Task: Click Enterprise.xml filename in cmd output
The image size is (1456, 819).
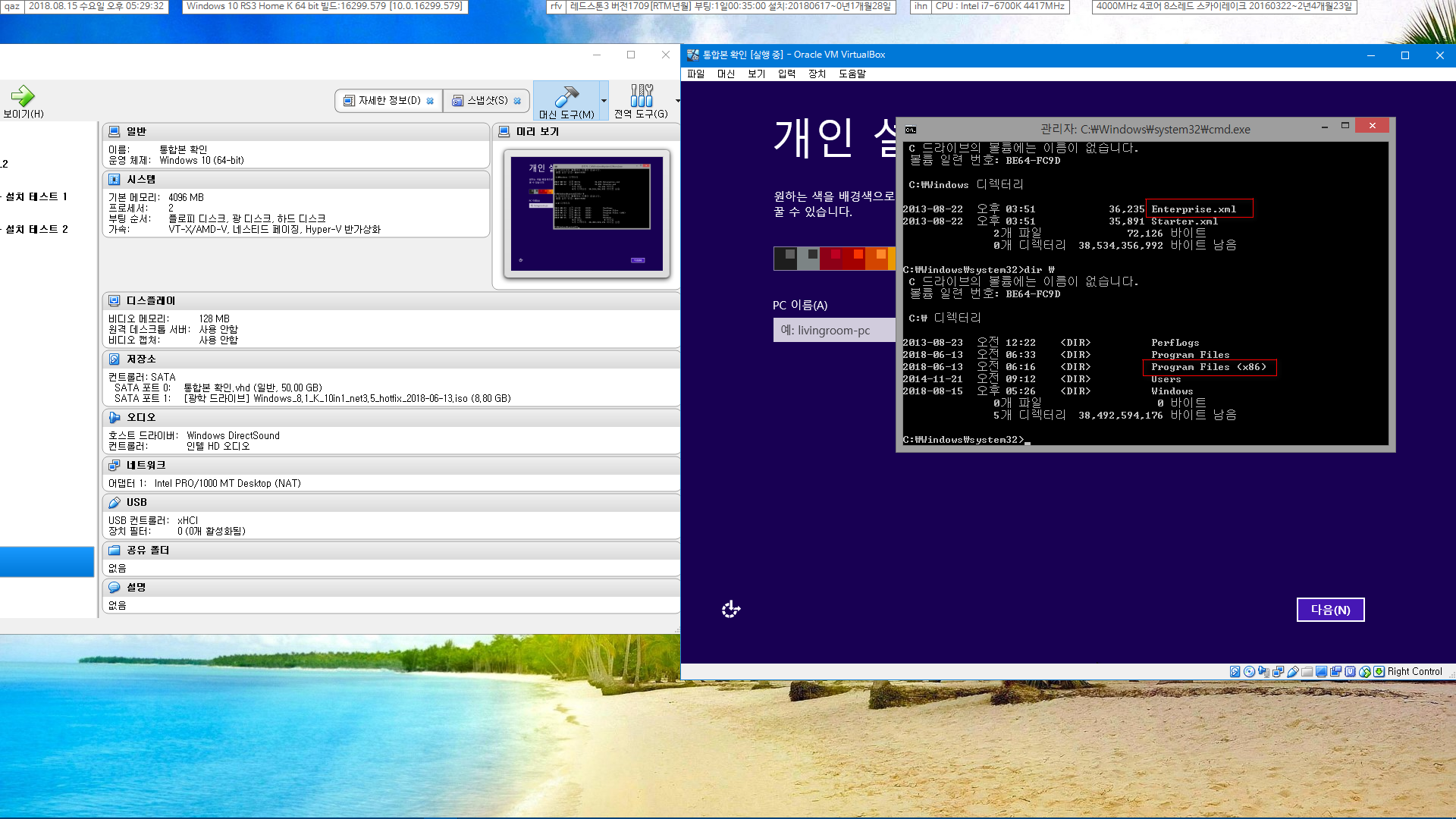Action: tap(1194, 209)
